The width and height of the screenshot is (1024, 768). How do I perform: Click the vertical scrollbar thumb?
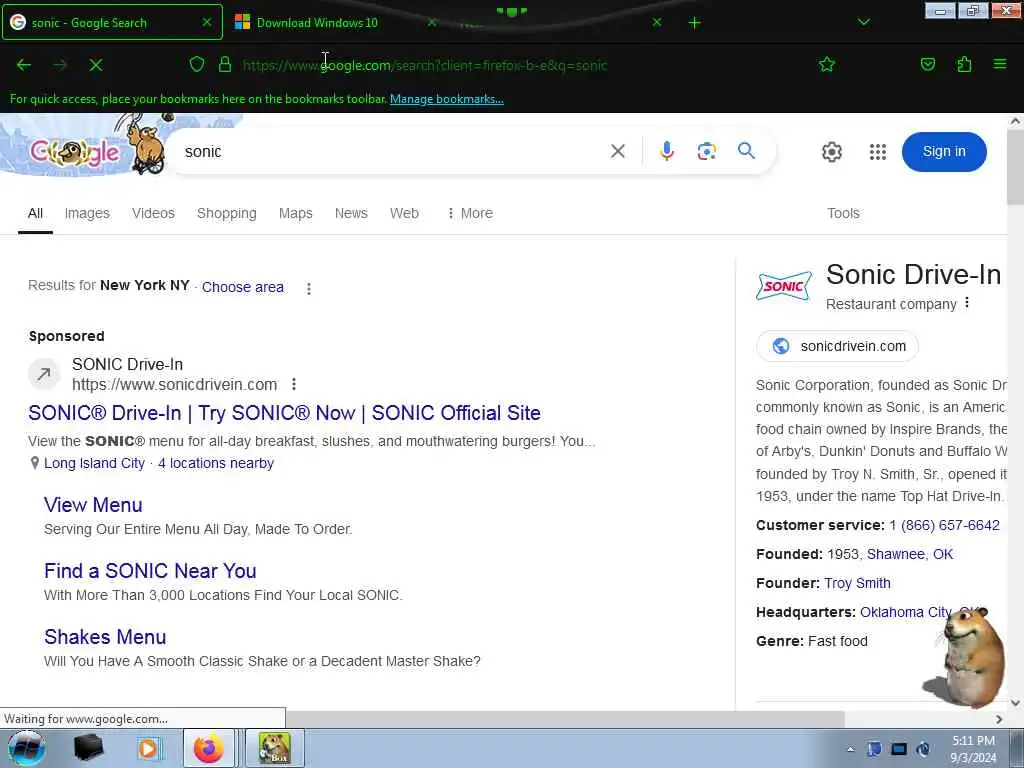(1016, 168)
